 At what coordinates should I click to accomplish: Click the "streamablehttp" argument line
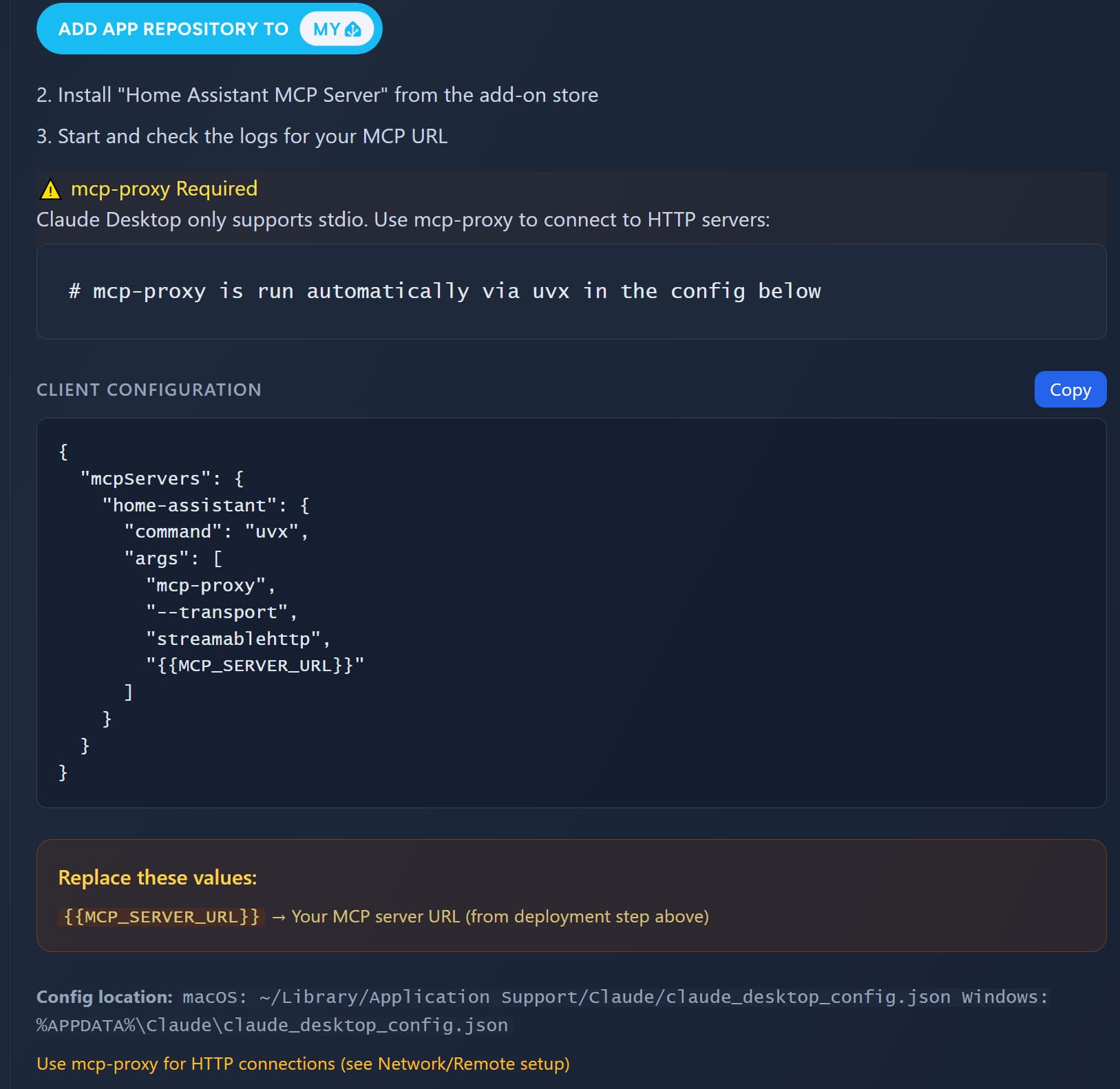[x=238, y=639]
